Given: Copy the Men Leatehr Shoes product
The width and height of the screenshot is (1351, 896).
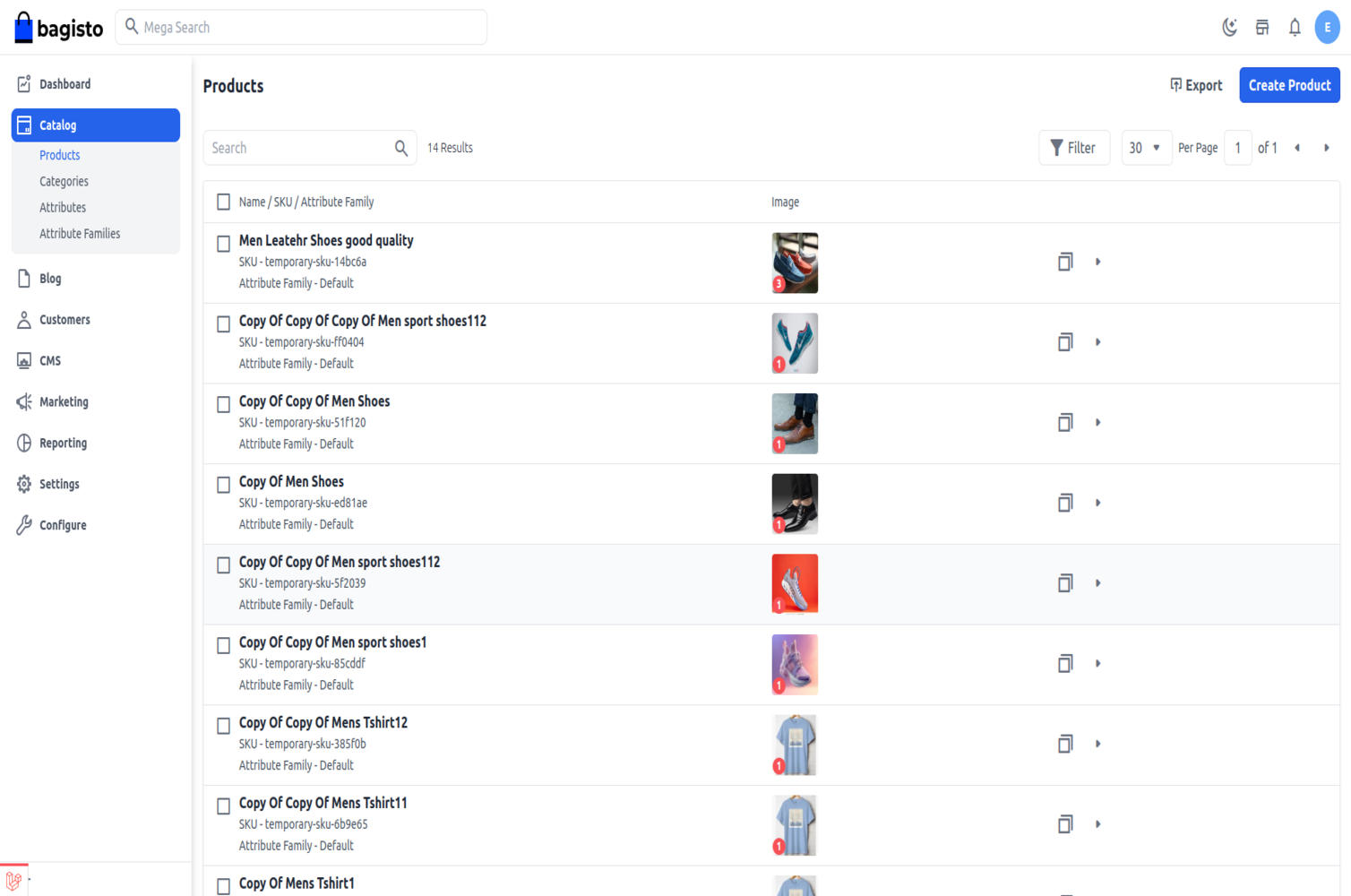Looking at the screenshot, I should click(x=1064, y=262).
